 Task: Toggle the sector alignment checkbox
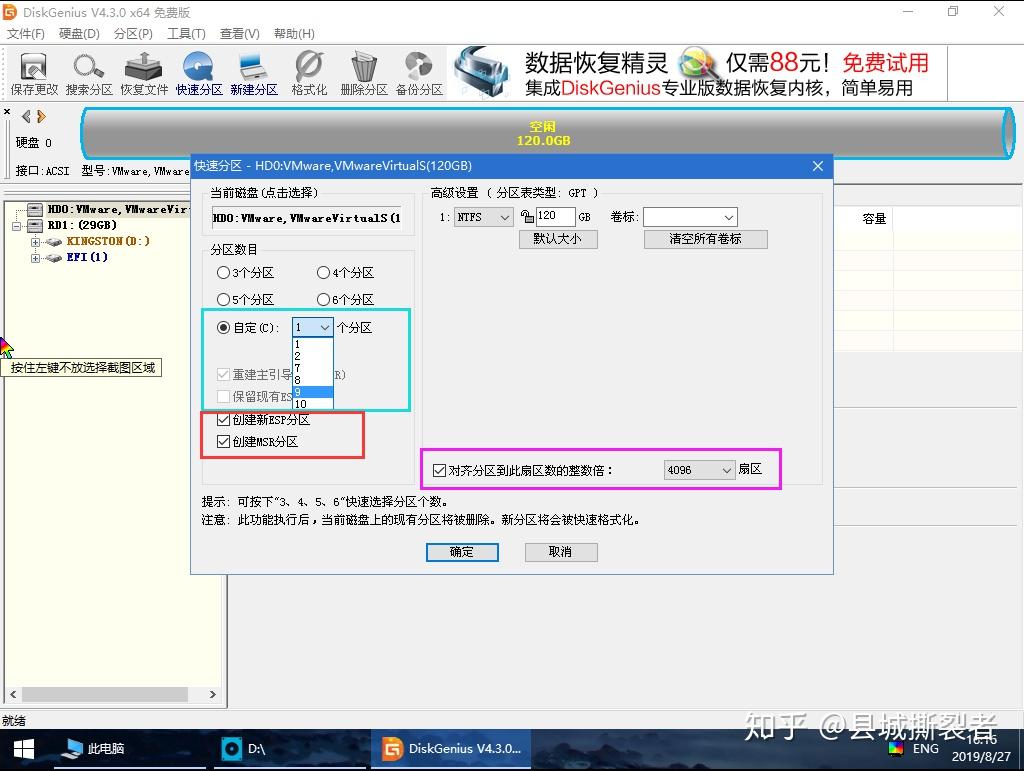440,469
